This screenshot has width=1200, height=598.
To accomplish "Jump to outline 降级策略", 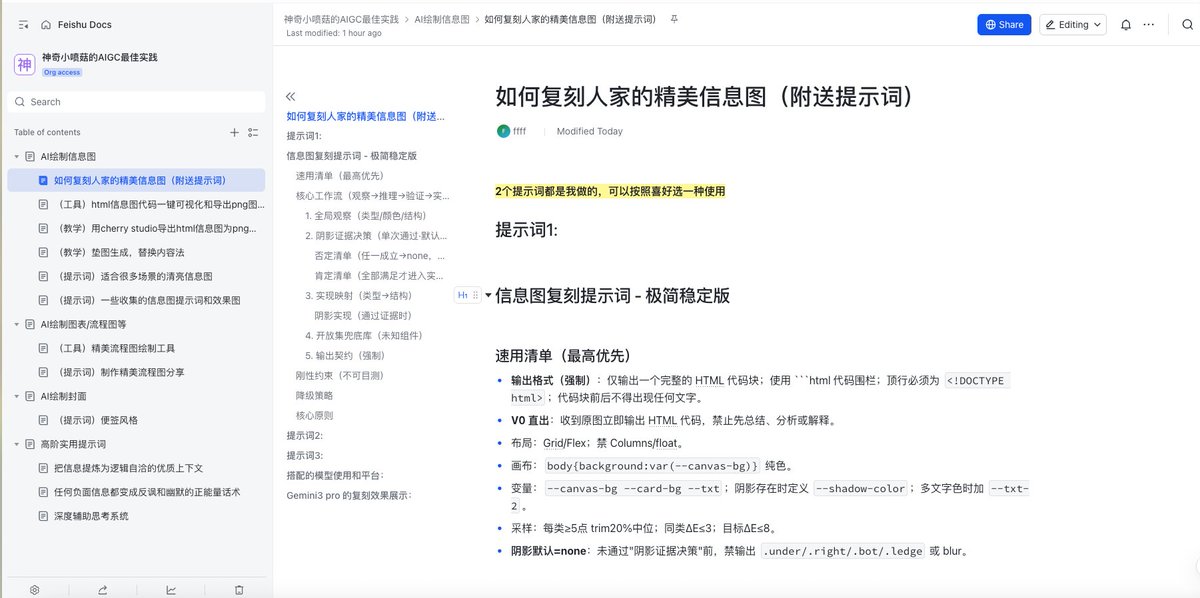I will coord(314,396).
